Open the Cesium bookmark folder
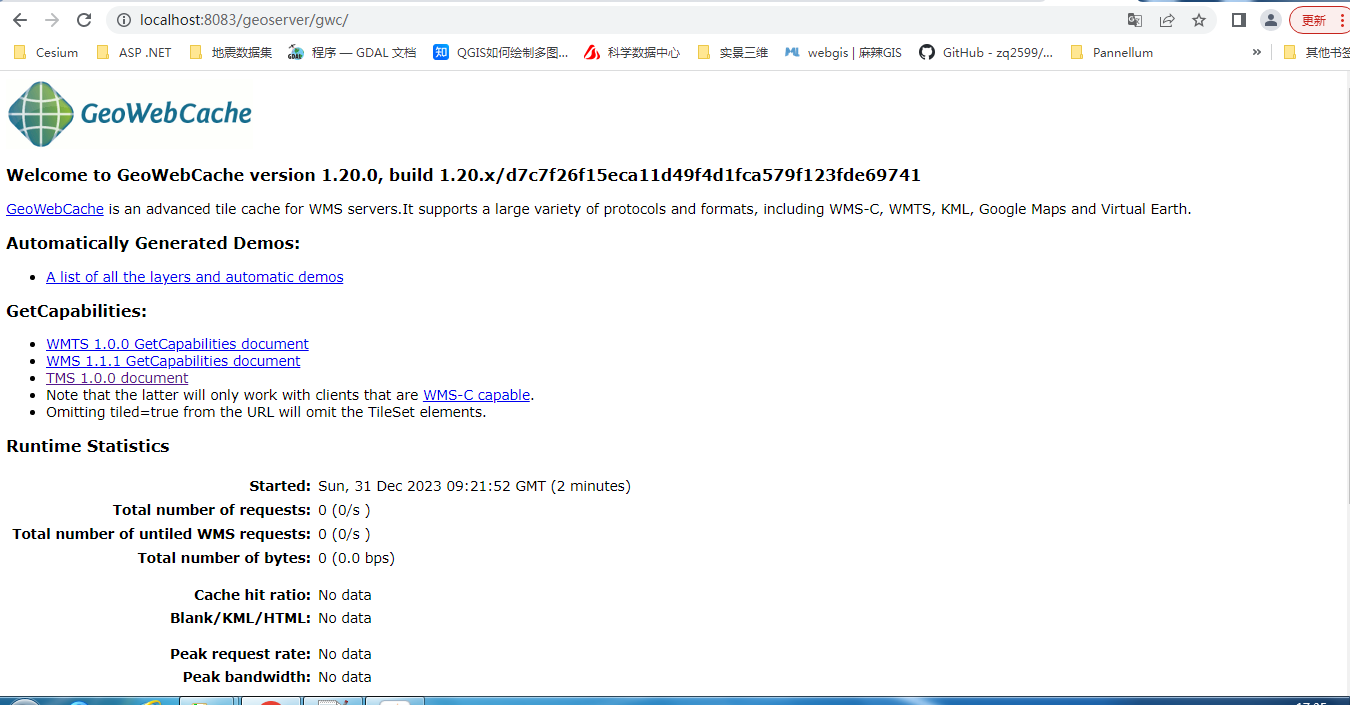Image resolution: width=1350 pixels, height=705 pixels. pos(46,52)
